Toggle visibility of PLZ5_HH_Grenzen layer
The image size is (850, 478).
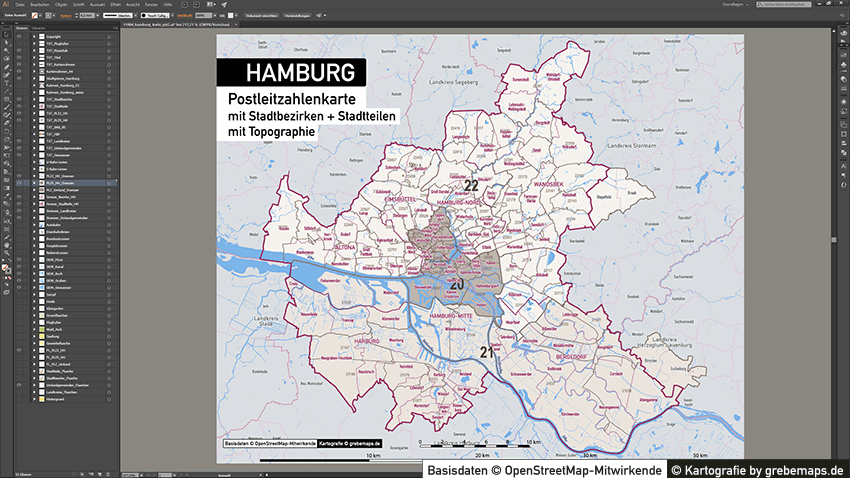pos(19,184)
